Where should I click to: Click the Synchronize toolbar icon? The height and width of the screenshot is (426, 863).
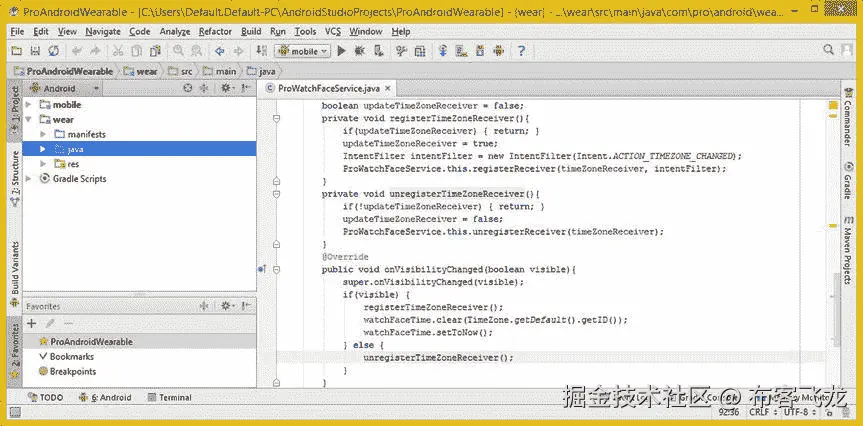[x=53, y=51]
